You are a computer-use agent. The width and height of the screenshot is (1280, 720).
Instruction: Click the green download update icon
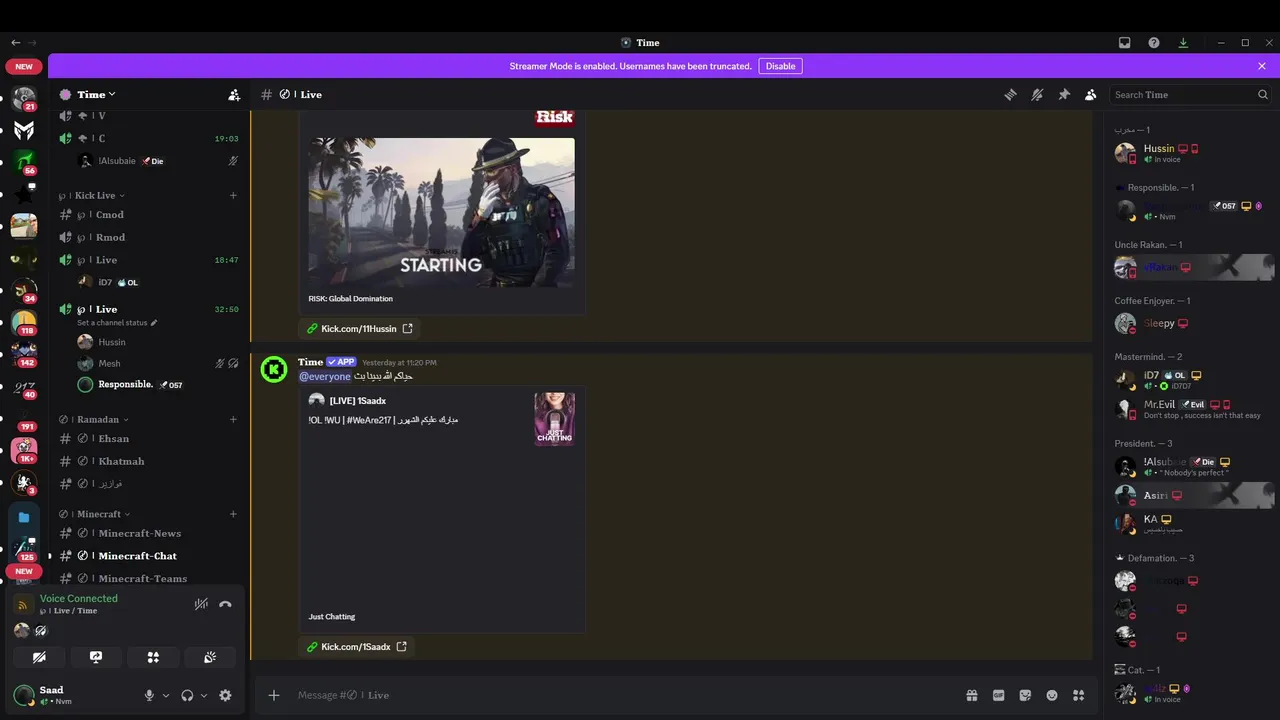coord(1183,43)
